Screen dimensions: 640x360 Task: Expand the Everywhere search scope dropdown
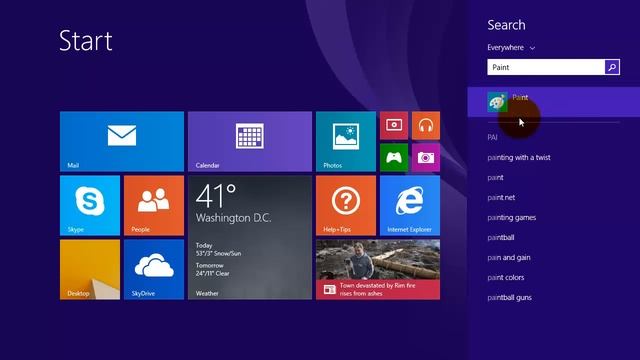coord(511,48)
